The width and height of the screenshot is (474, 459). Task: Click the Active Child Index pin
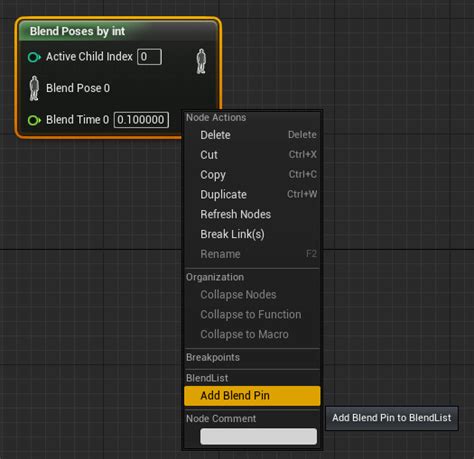(34, 57)
